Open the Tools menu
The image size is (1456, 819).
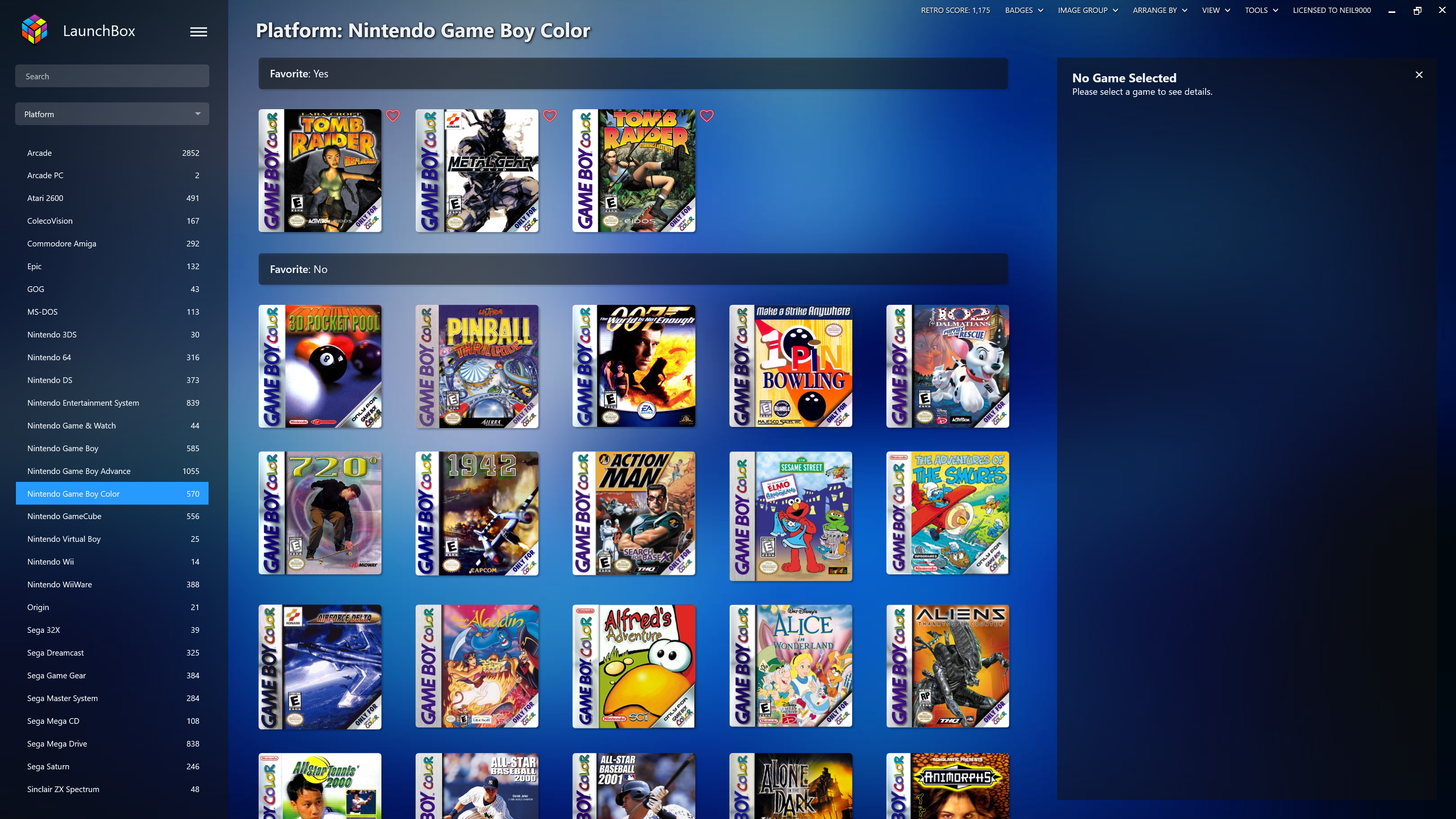[x=1261, y=10]
